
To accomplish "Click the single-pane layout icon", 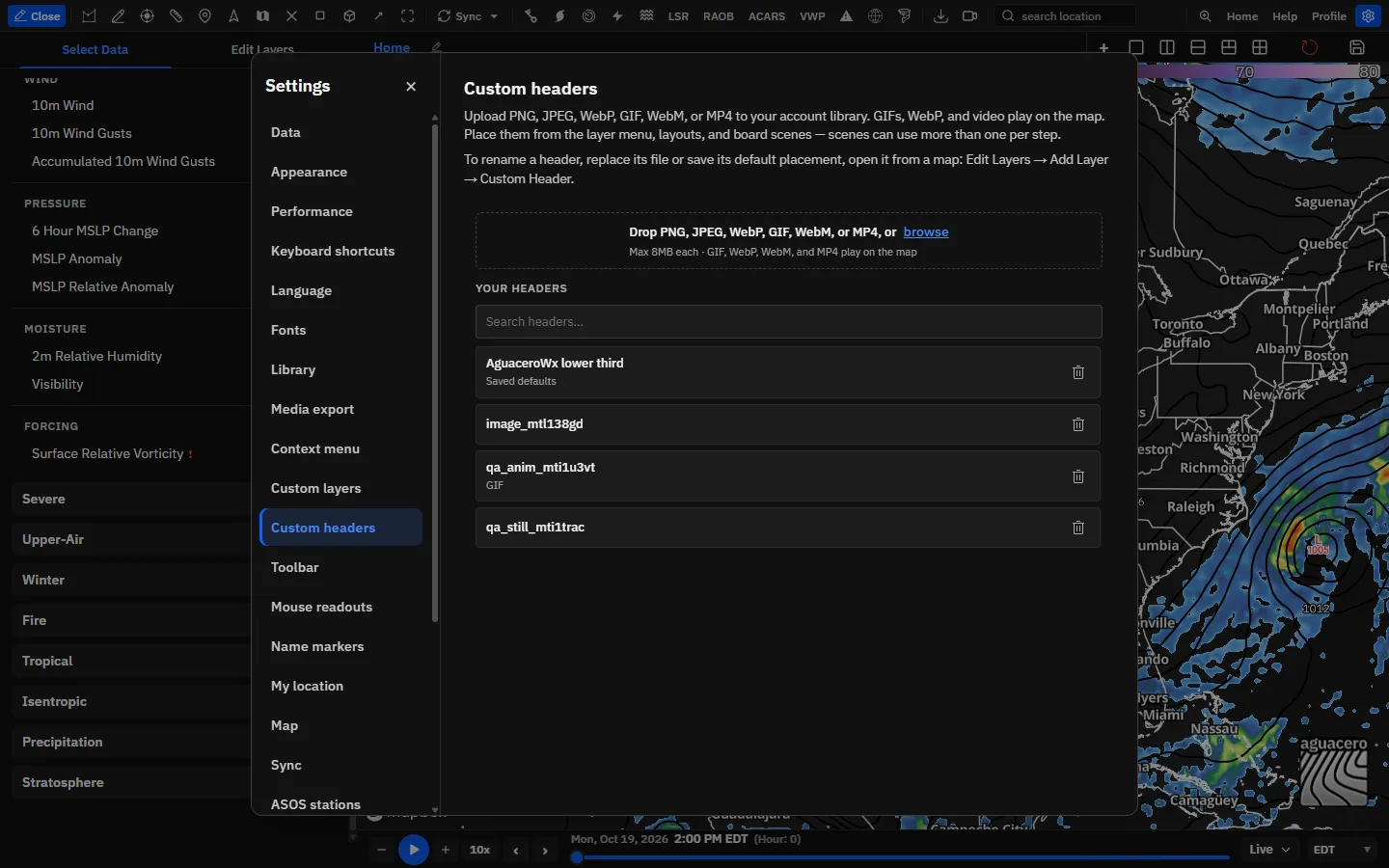I will tap(1136, 47).
